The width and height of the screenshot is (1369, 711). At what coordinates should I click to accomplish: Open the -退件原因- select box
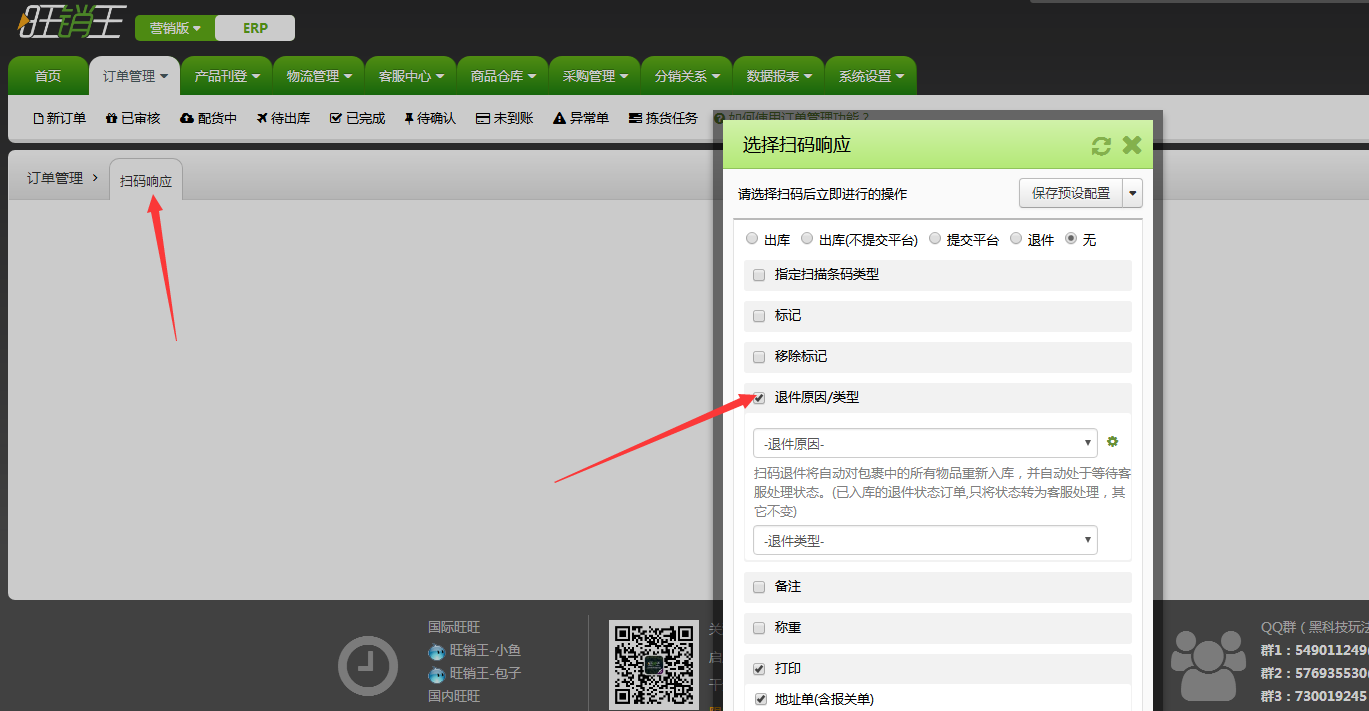(925, 443)
